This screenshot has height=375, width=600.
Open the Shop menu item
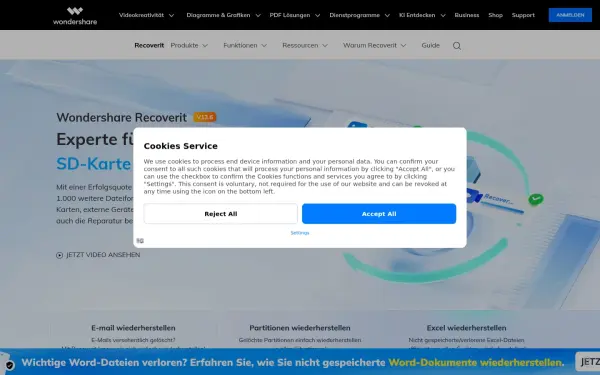495,15
